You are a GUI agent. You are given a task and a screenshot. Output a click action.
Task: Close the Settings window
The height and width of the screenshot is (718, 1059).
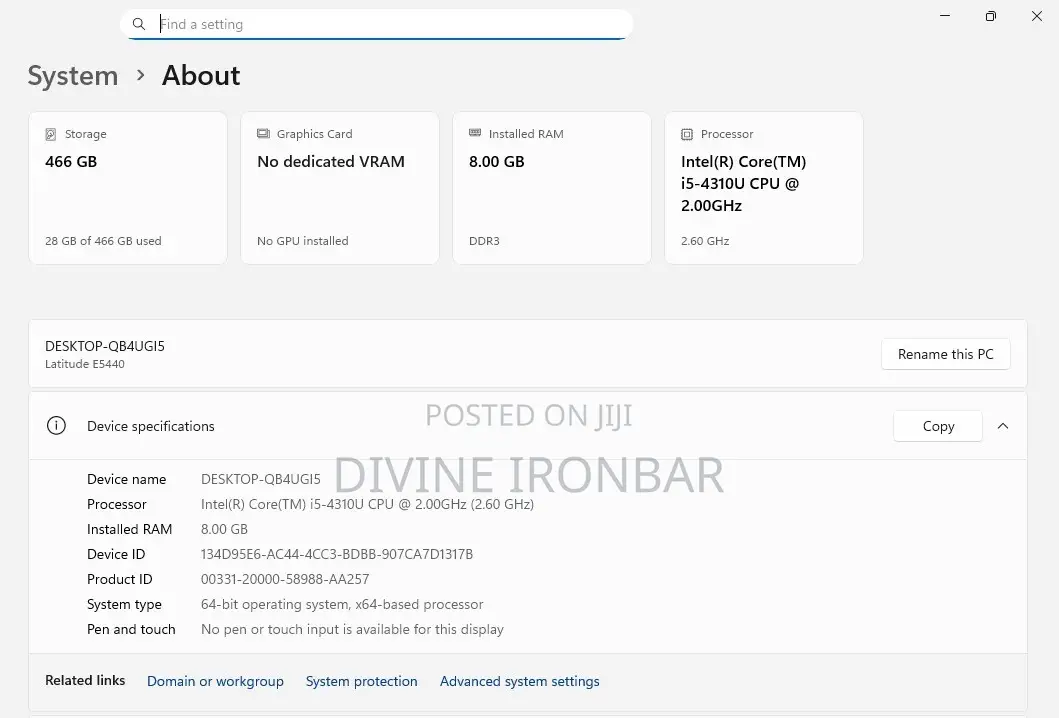coord(1037,16)
